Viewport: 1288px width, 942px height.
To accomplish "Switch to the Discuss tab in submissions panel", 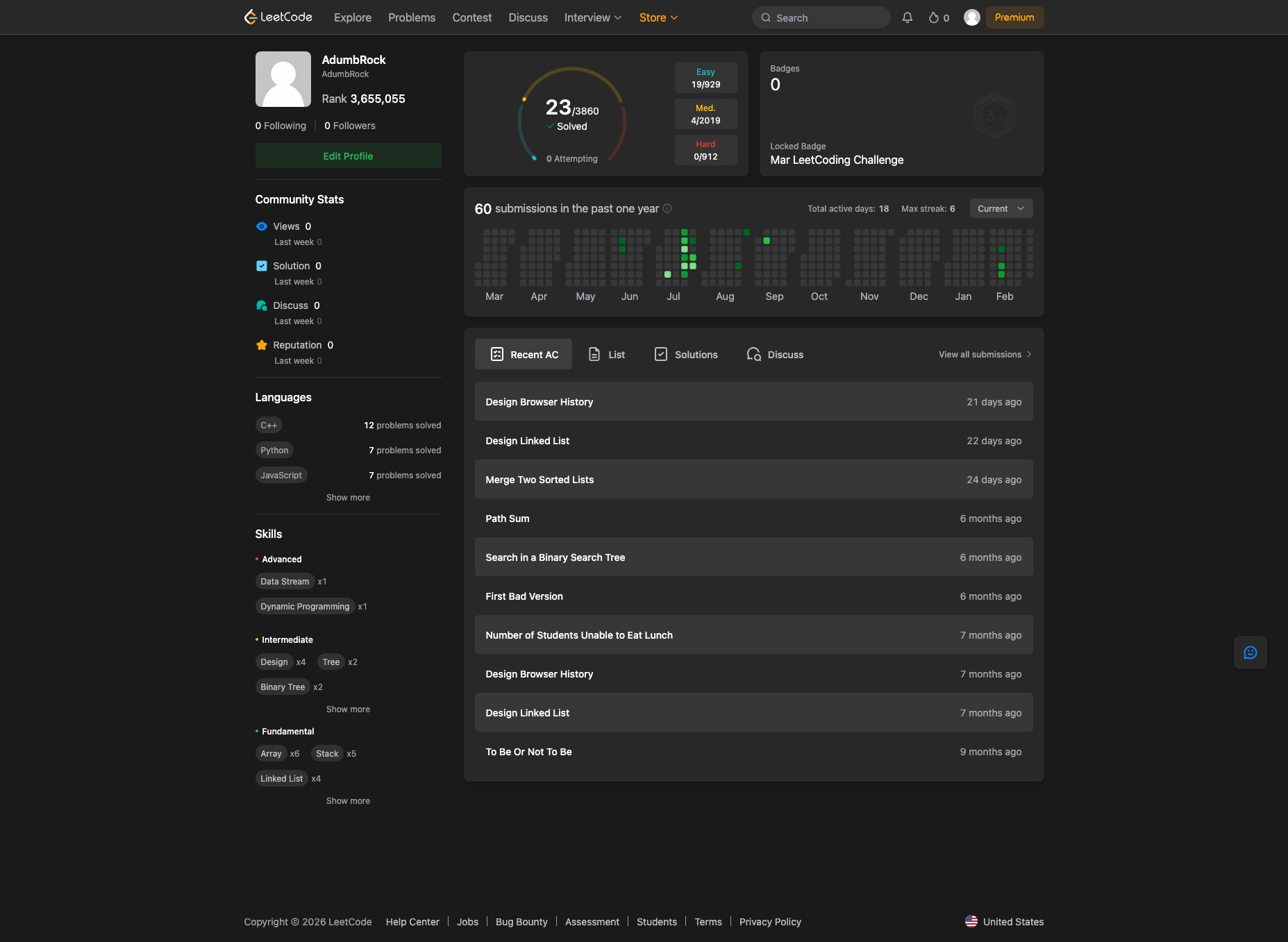I will [775, 354].
